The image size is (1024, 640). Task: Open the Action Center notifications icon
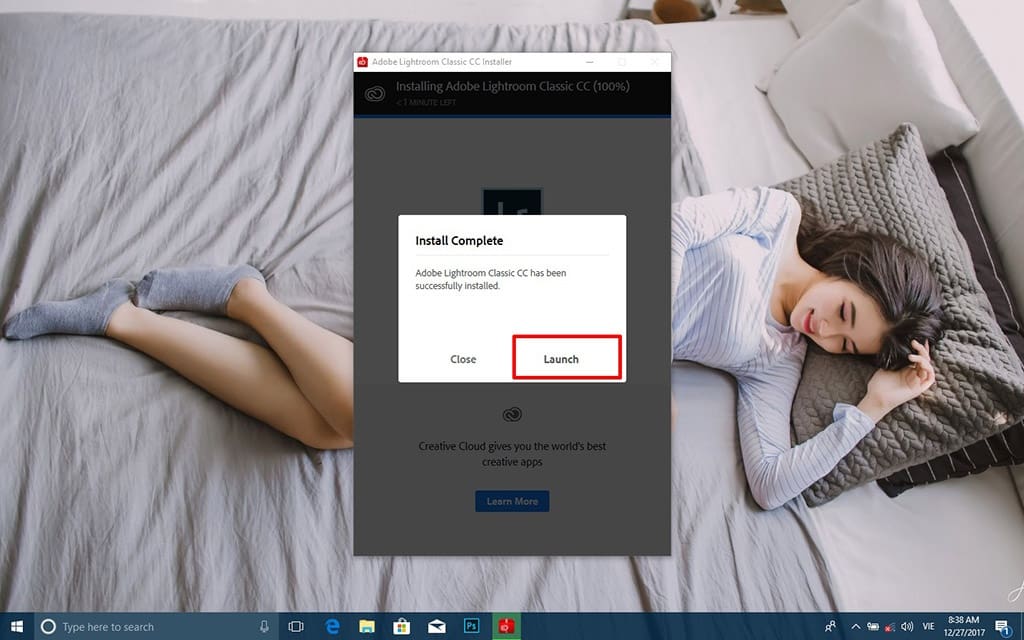(x=1002, y=626)
